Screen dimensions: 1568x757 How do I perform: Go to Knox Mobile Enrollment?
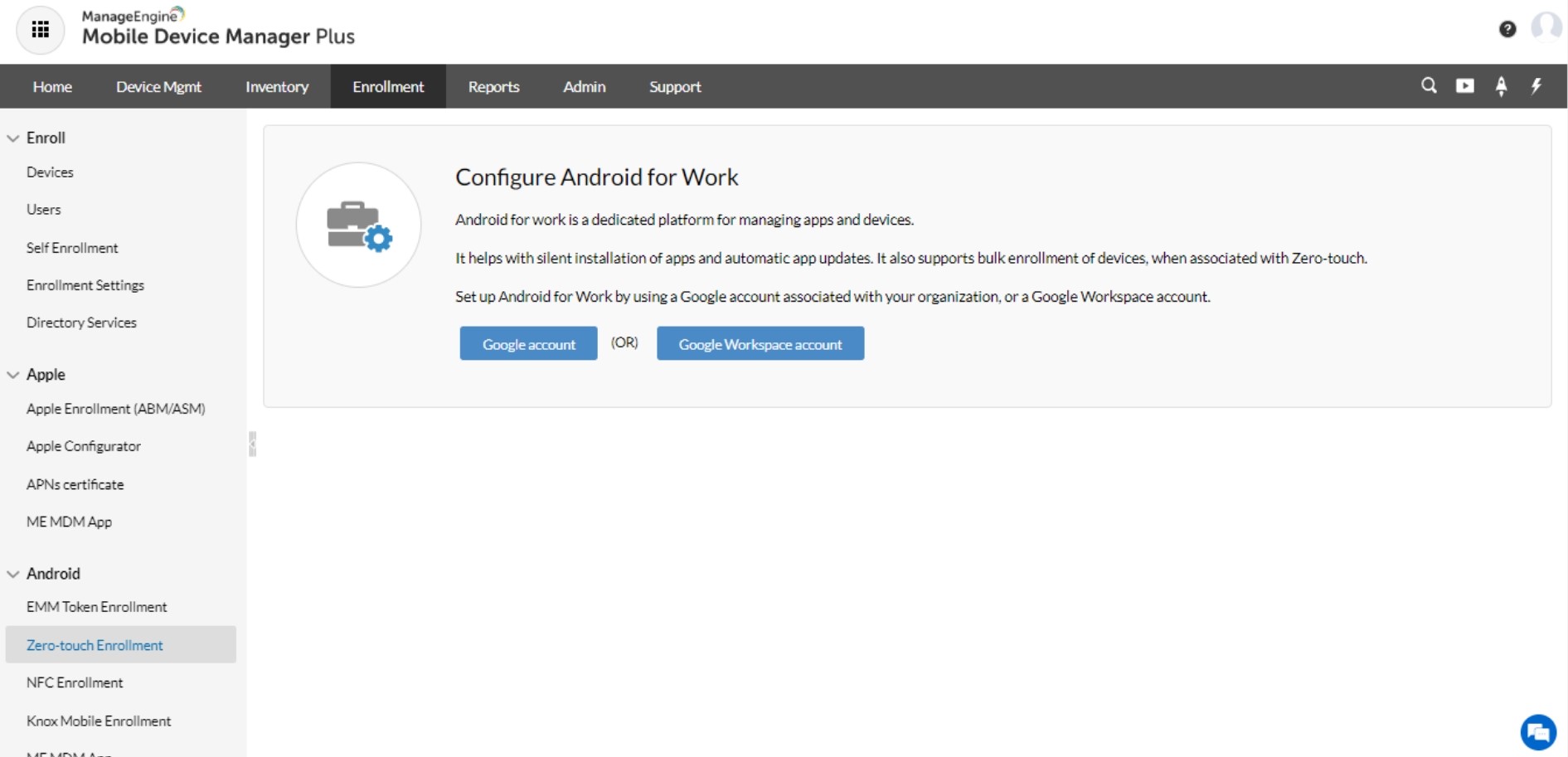[x=99, y=721]
